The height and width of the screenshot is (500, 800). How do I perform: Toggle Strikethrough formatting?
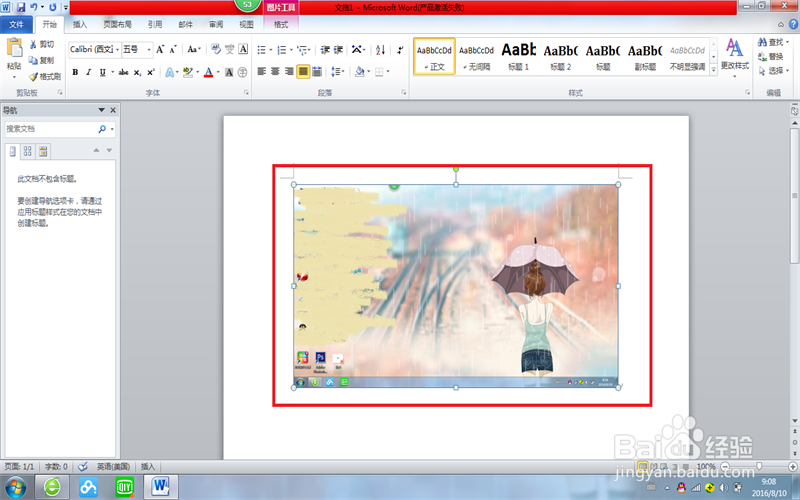[x=123, y=72]
